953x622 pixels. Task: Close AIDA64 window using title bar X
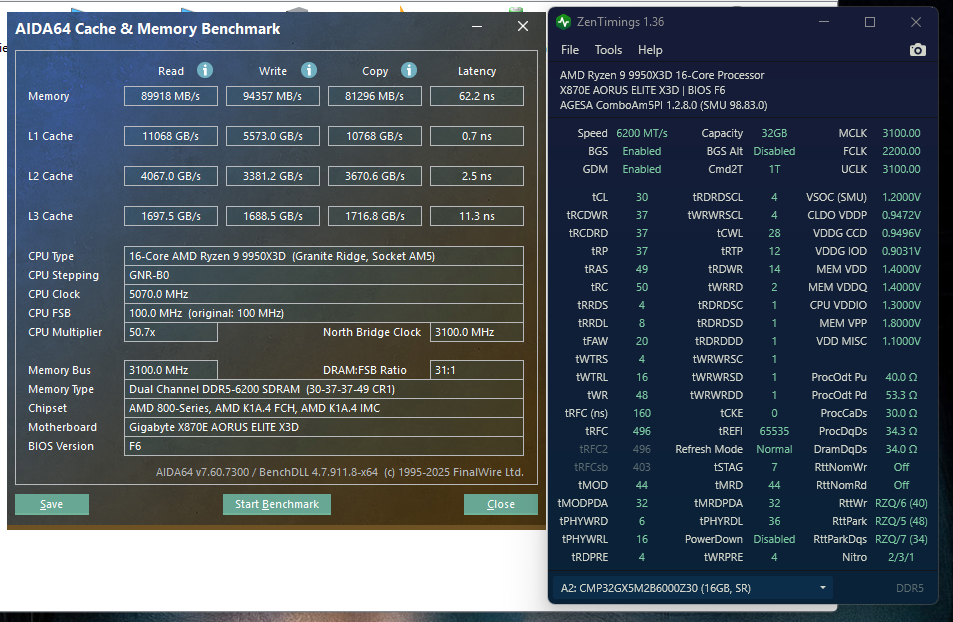pyautogui.click(x=523, y=28)
